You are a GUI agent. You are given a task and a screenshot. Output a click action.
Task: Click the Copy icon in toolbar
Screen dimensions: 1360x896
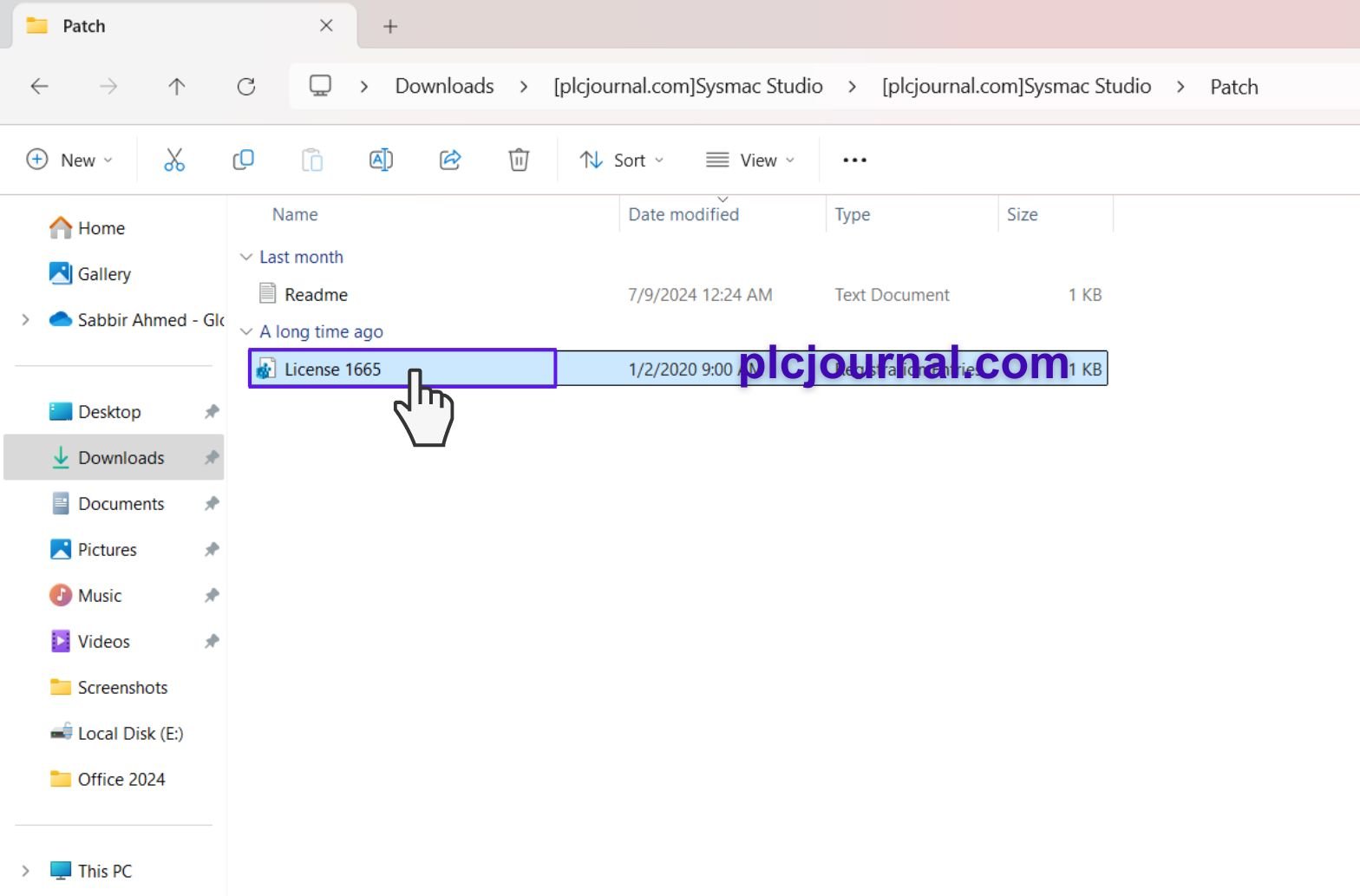click(x=243, y=160)
